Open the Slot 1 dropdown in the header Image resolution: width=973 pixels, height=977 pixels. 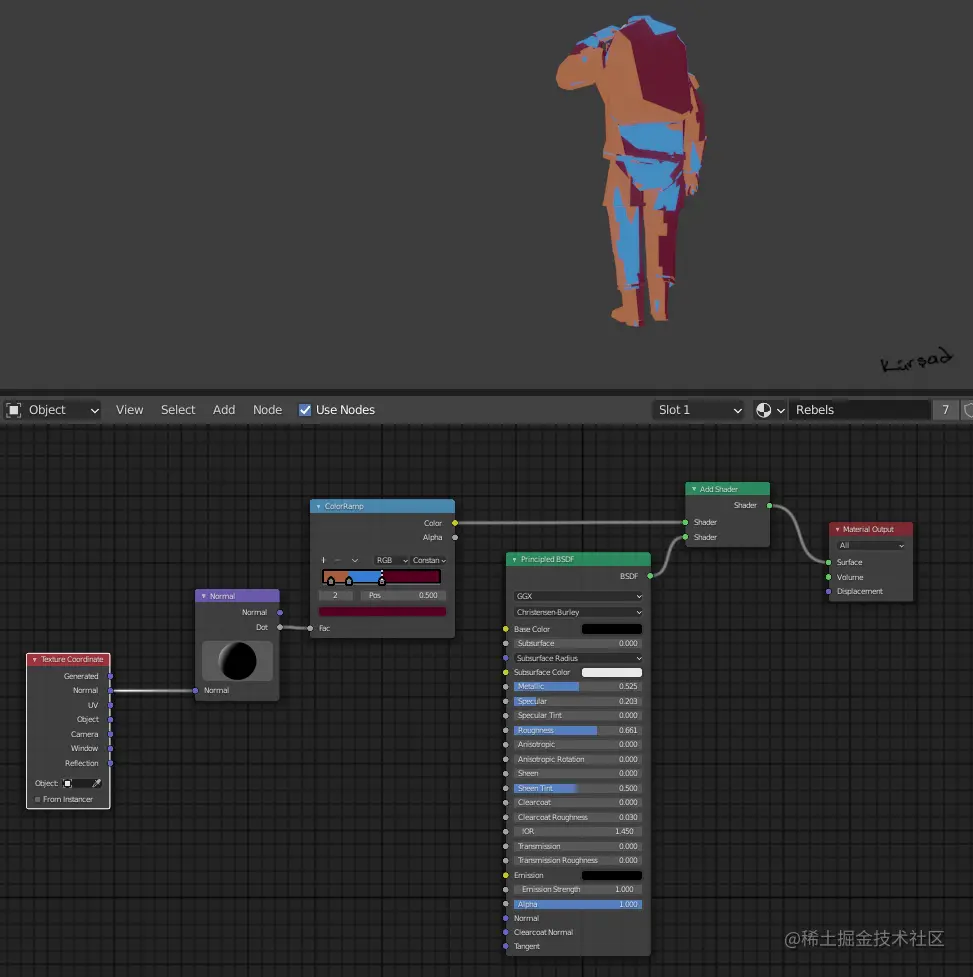699,409
